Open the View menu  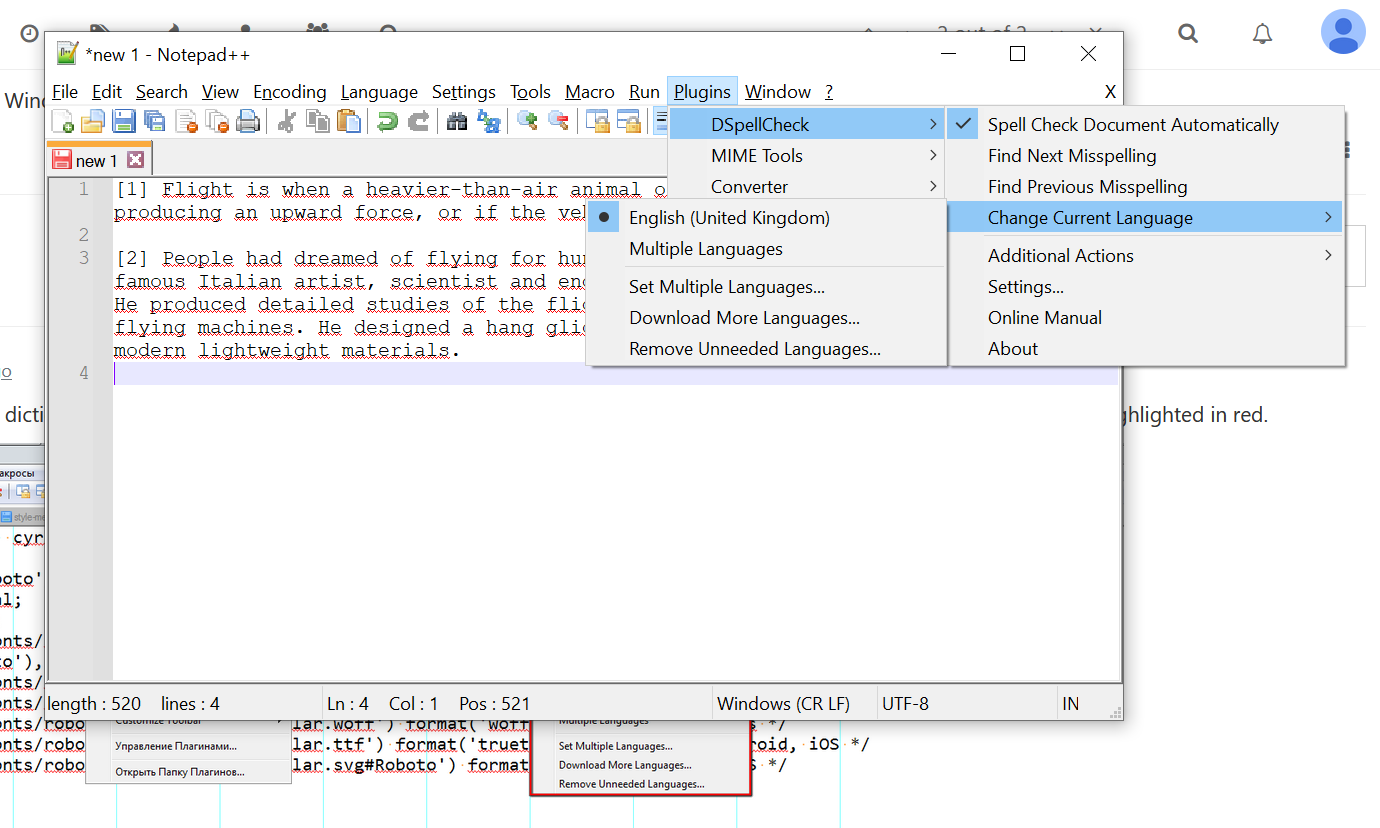coord(220,92)
